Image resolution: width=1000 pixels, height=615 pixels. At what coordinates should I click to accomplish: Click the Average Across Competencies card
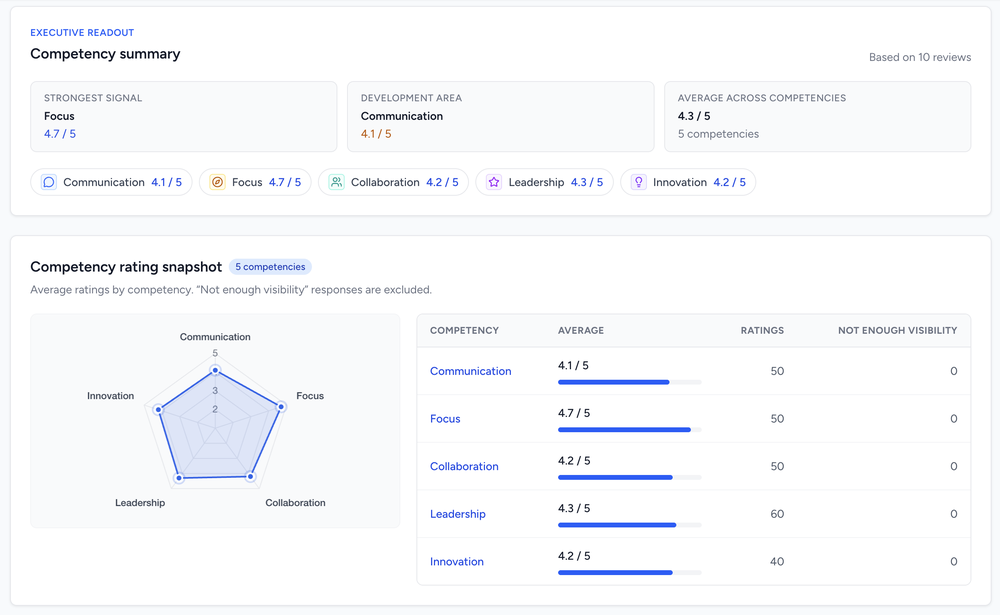coord(818,117)
